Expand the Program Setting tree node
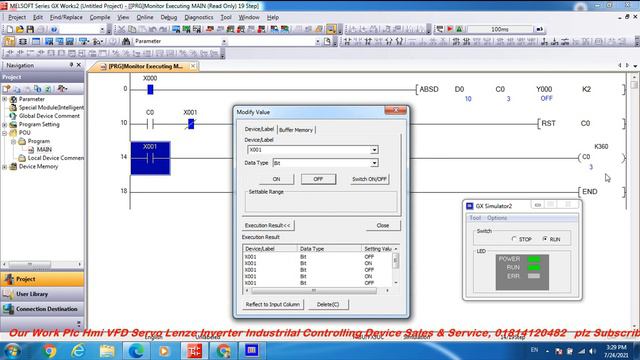This screenshot has height=360, width=640. tap(4, 124)
